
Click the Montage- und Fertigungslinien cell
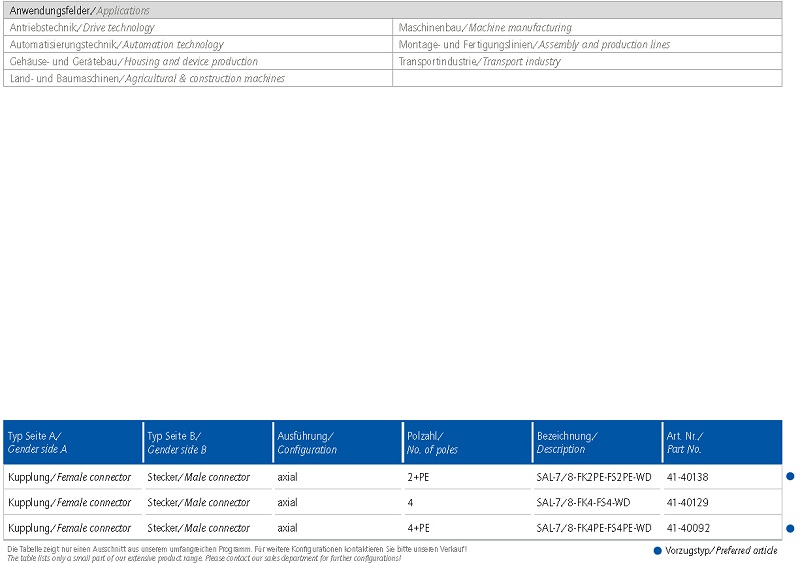click(x=534, y=45)
